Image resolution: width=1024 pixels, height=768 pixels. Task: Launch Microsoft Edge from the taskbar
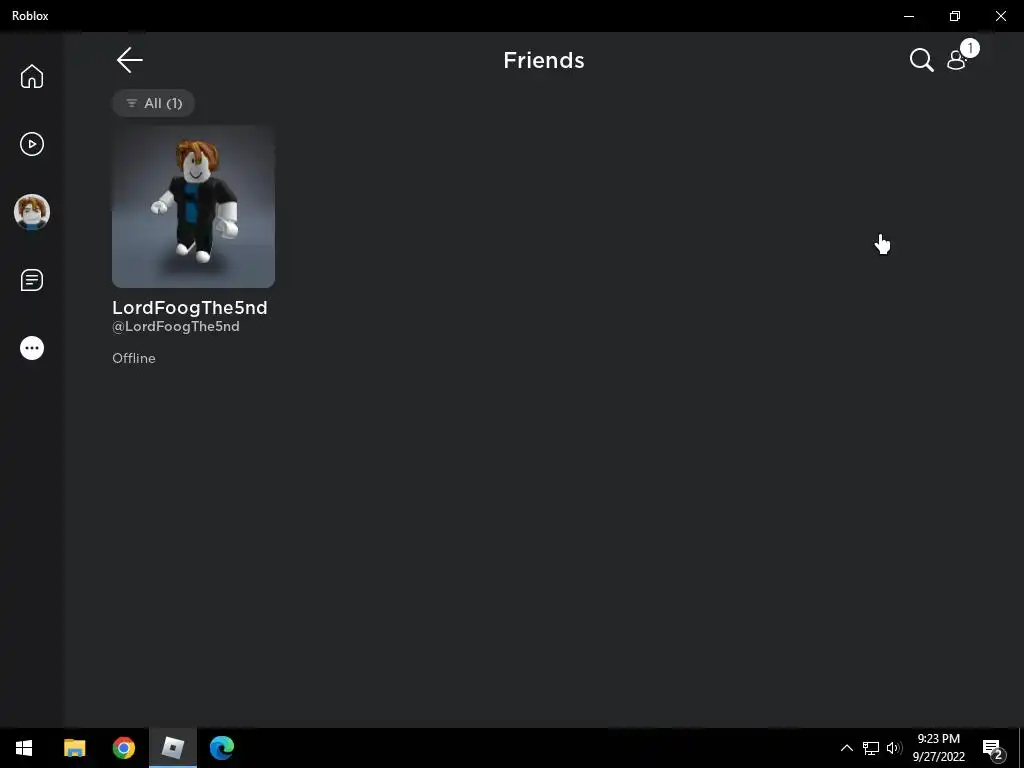221,748
